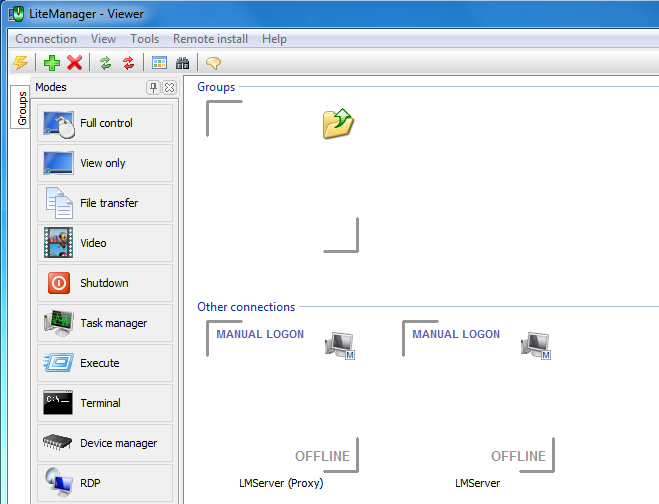Click the LiteManager title bar app icon
Screen dimensions: 659x504
16,14
